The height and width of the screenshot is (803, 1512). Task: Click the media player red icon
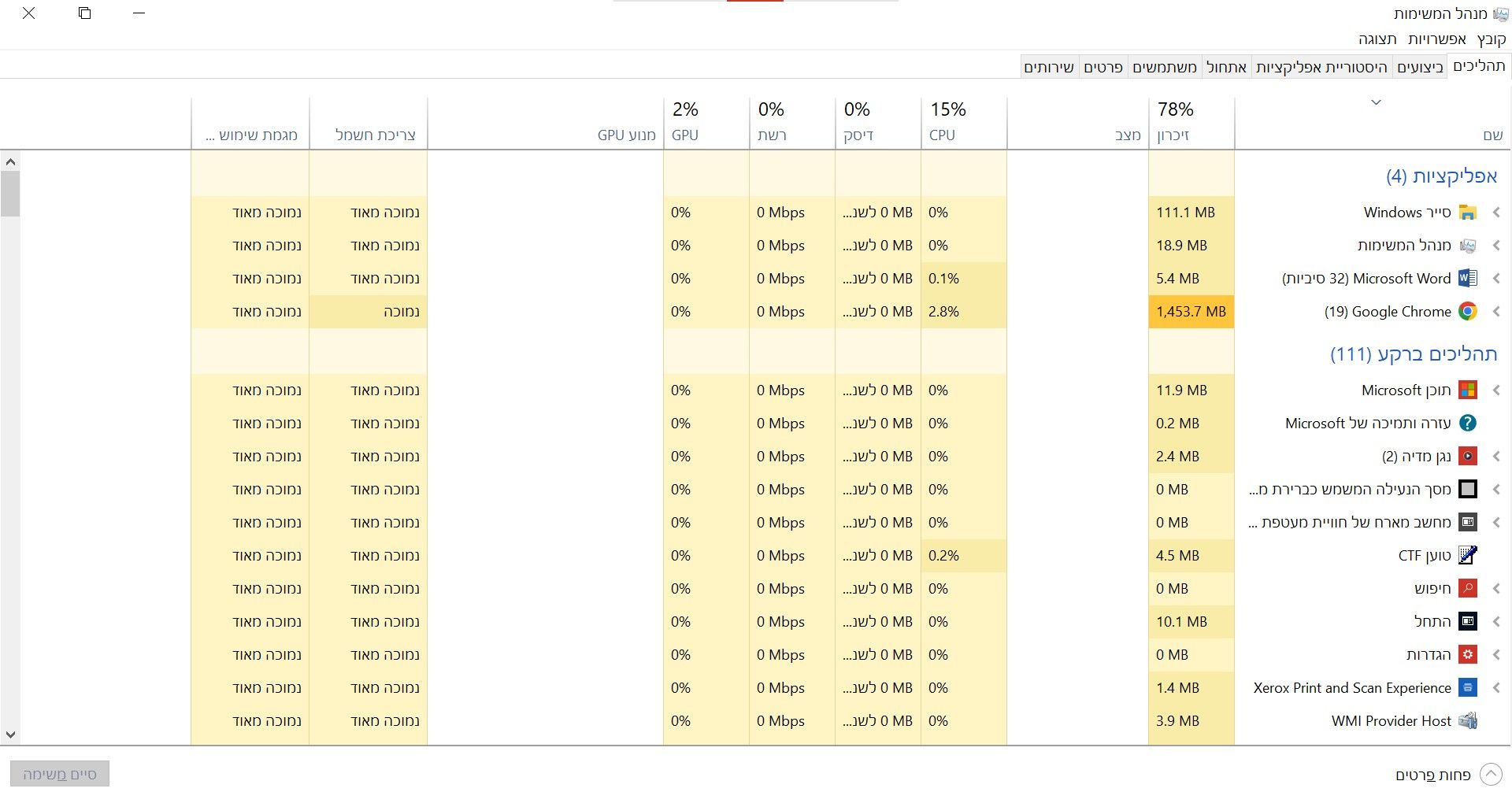[x=1467, y=457]
